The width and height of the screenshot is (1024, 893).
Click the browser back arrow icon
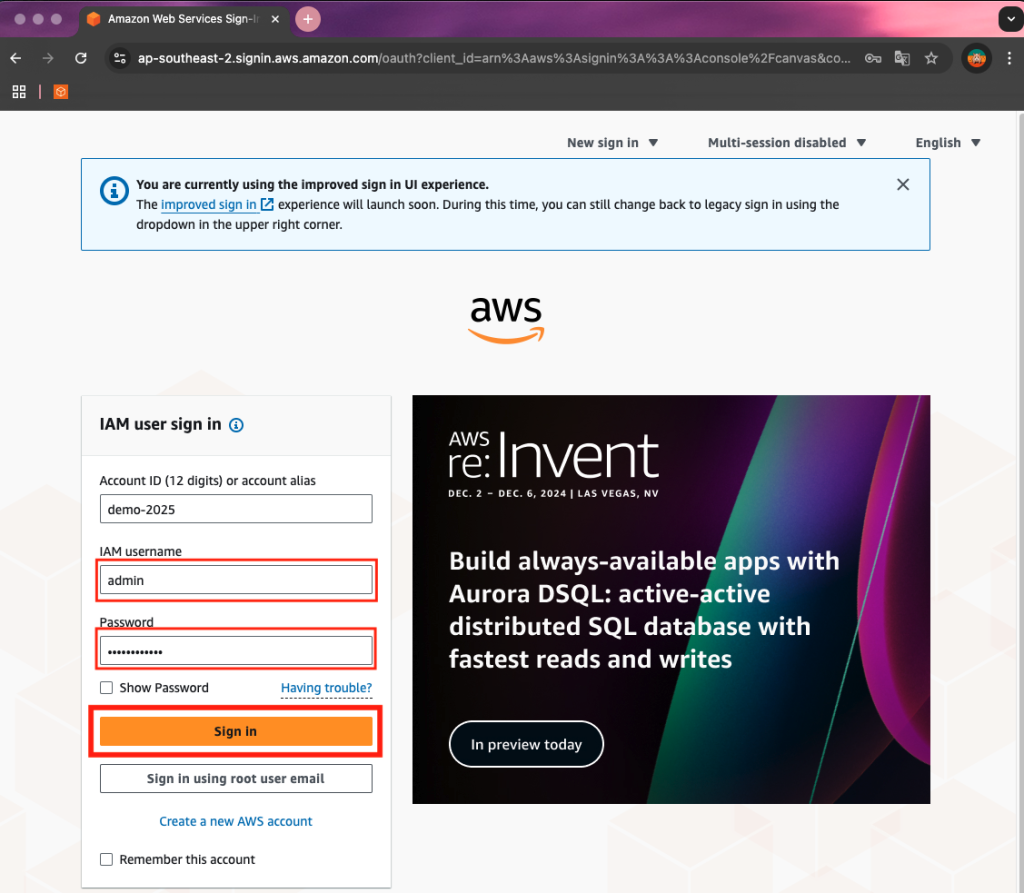(16, 58)
